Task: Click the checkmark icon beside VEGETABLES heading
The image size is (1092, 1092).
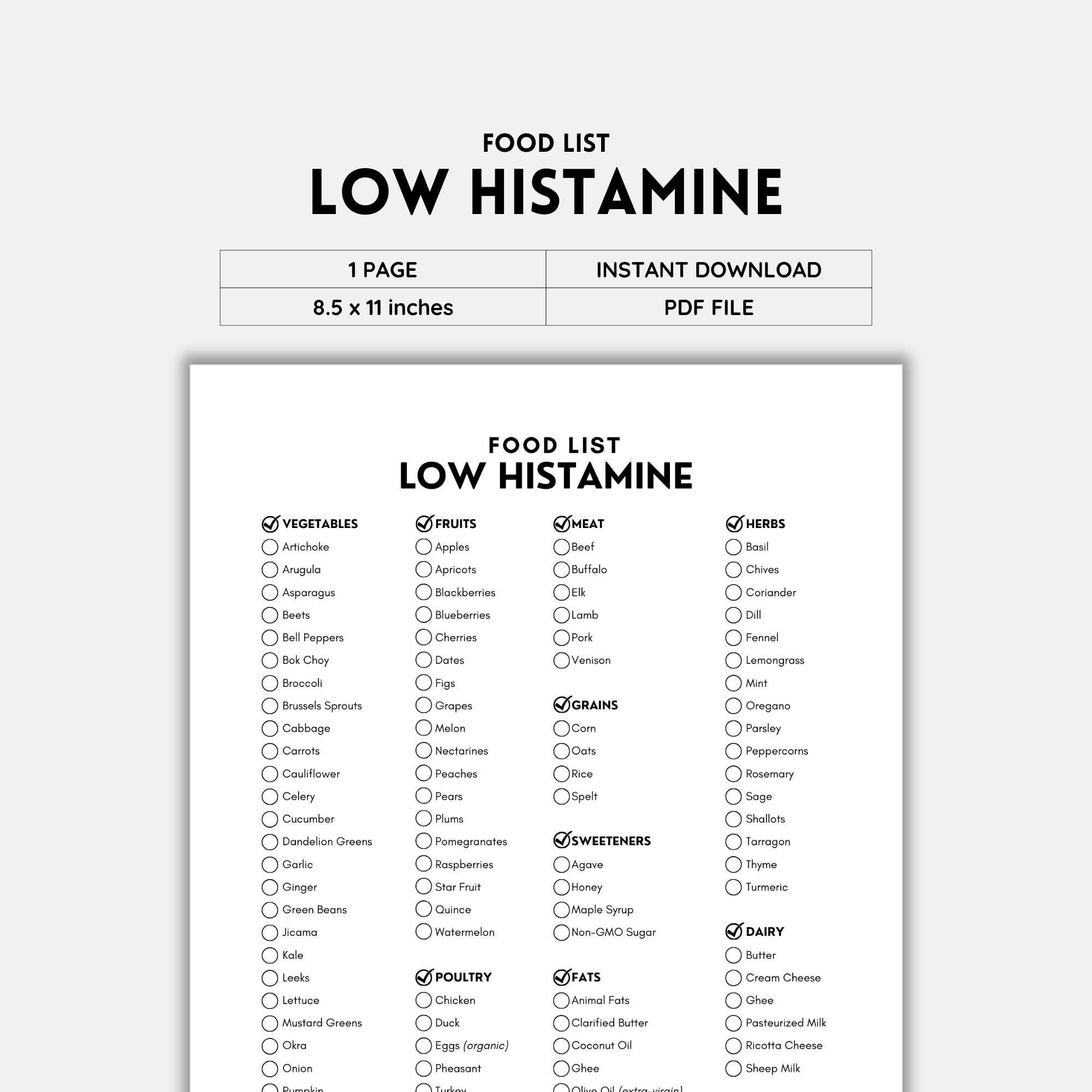Action: point(271,524)
